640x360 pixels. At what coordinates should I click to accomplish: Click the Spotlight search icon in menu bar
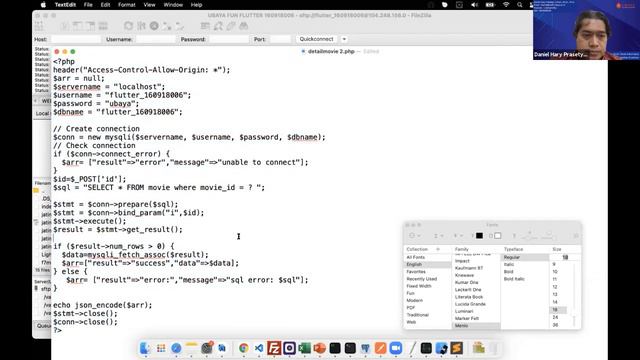[520, 5]
